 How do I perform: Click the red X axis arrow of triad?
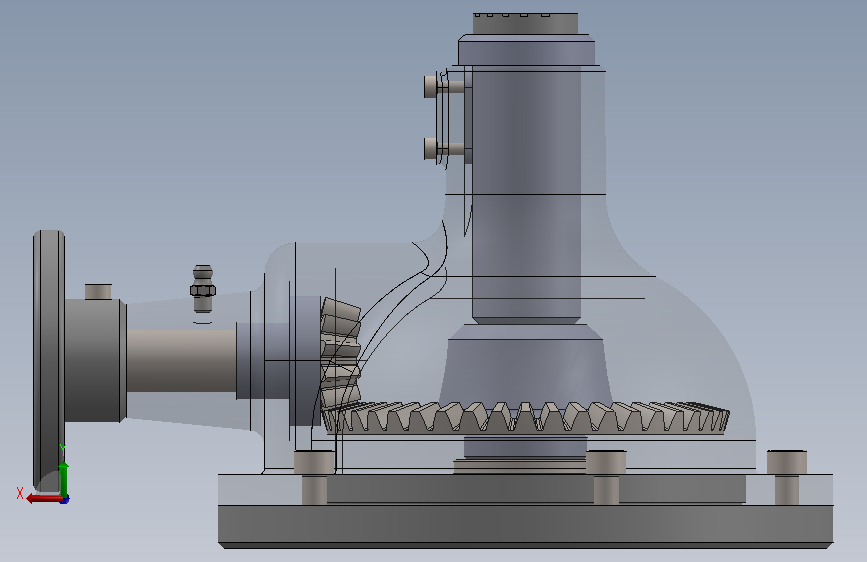[43, 499]
